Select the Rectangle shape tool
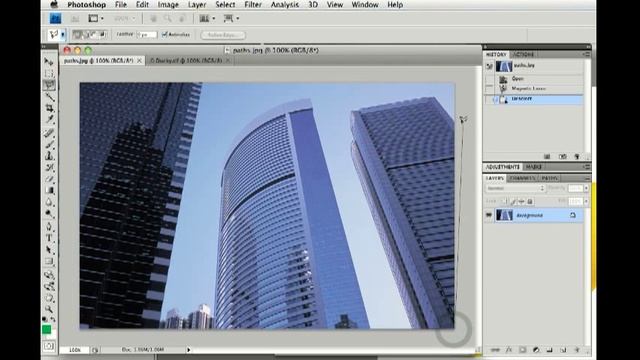 49,261
